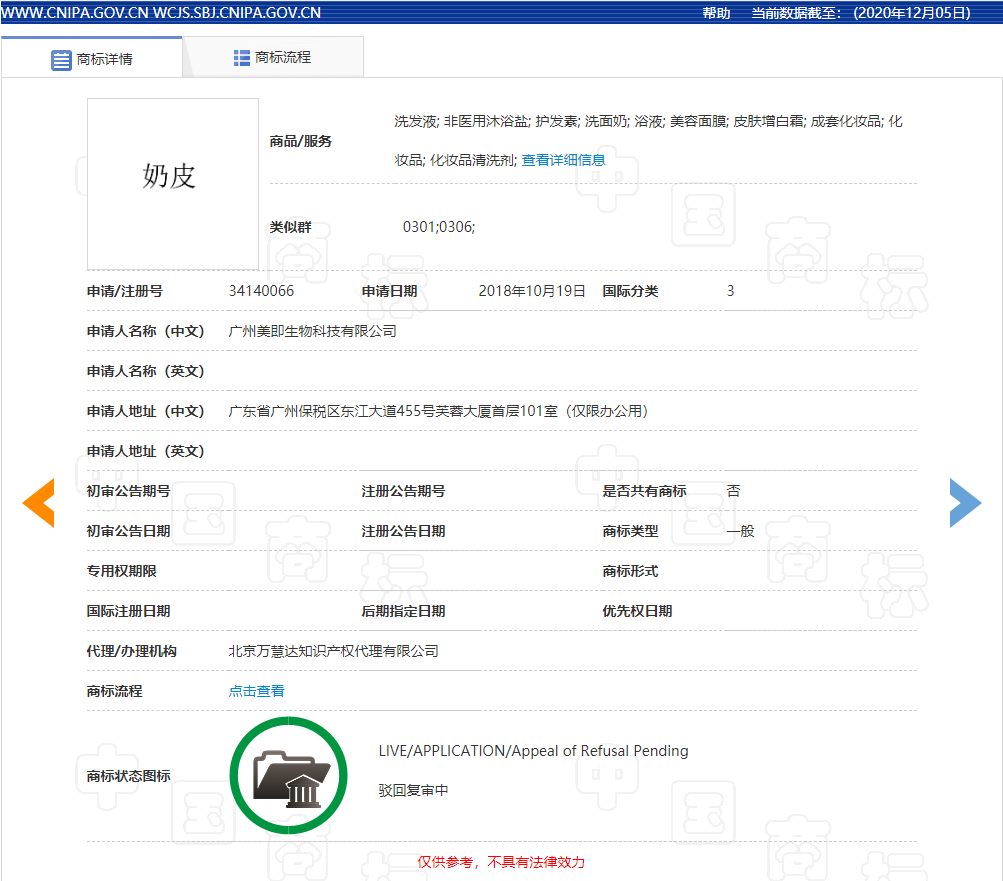Click the applicant address starting with 广东省广州保税区
The height and width of the screenshot is (881, 1003).
pos(439,411)
